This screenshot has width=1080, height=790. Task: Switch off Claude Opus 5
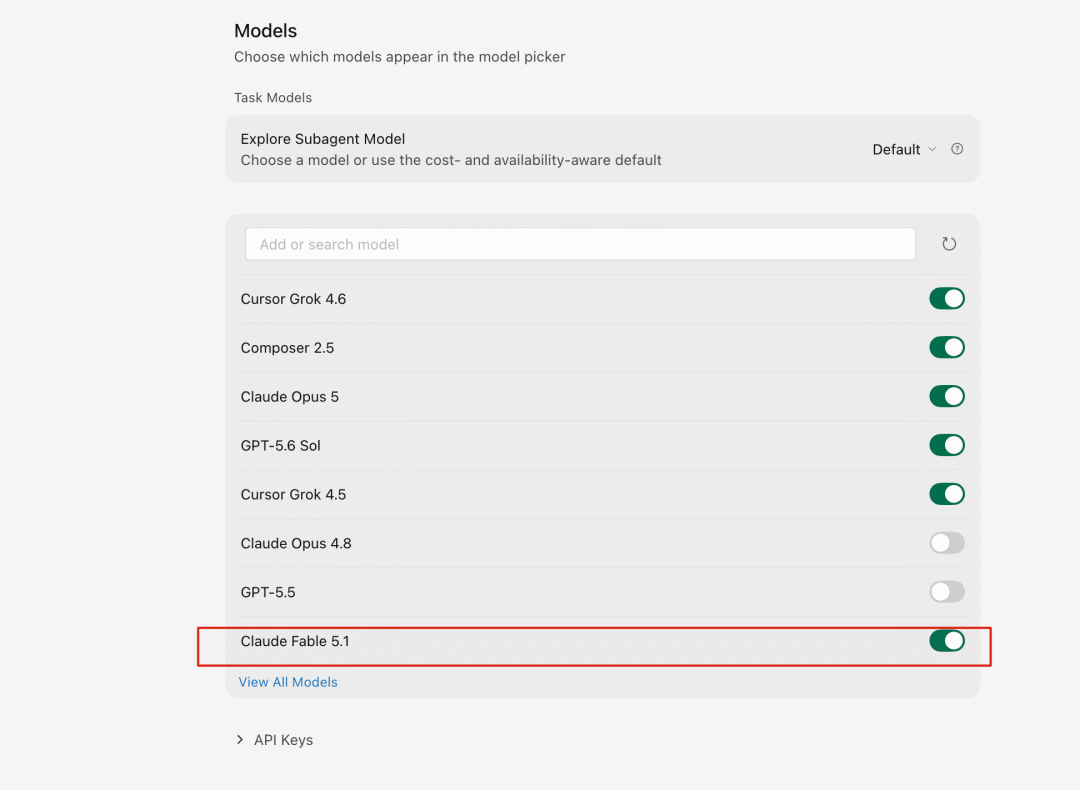pos(946,397)
